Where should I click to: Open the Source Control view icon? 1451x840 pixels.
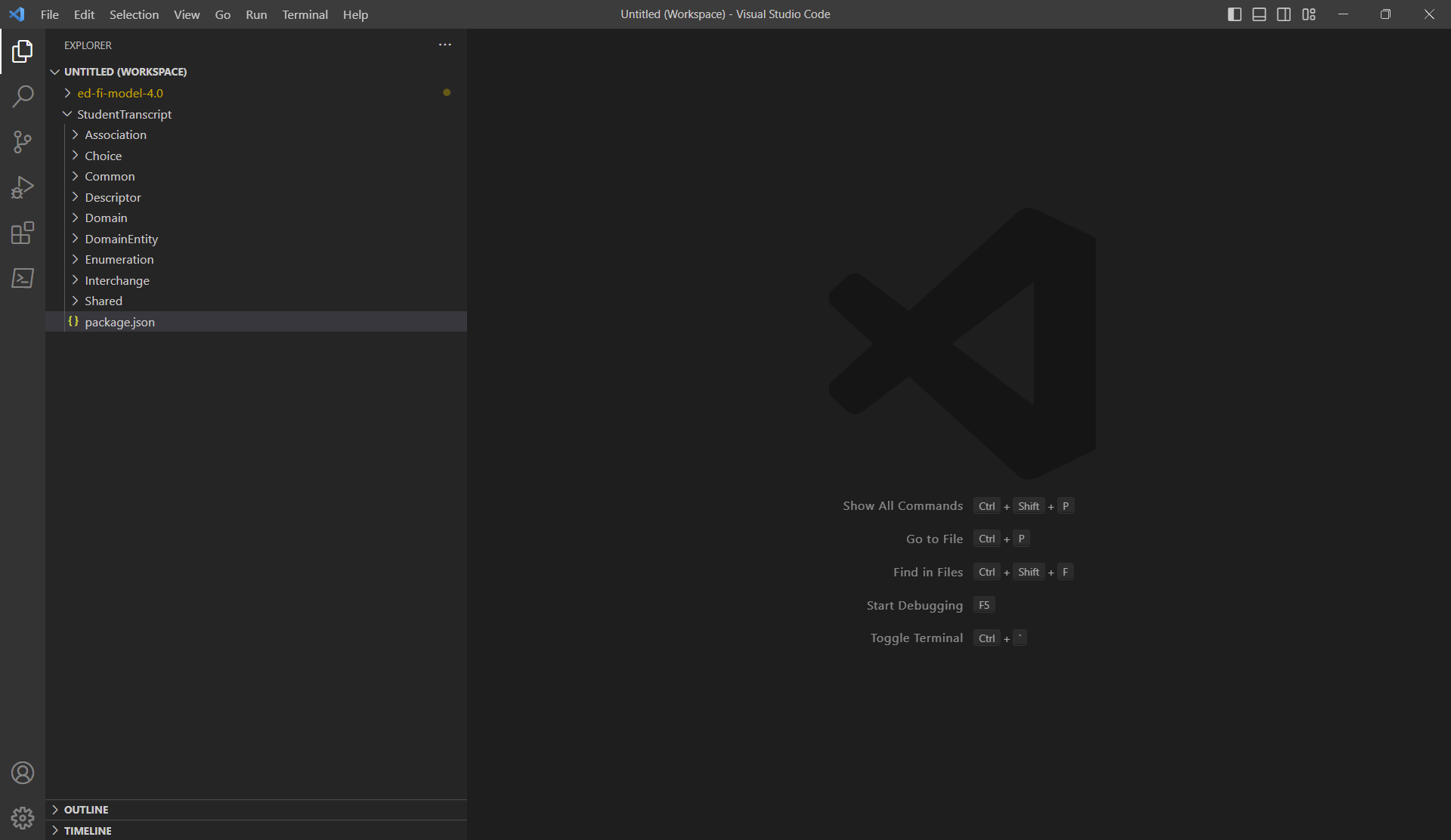pos(23,142)
